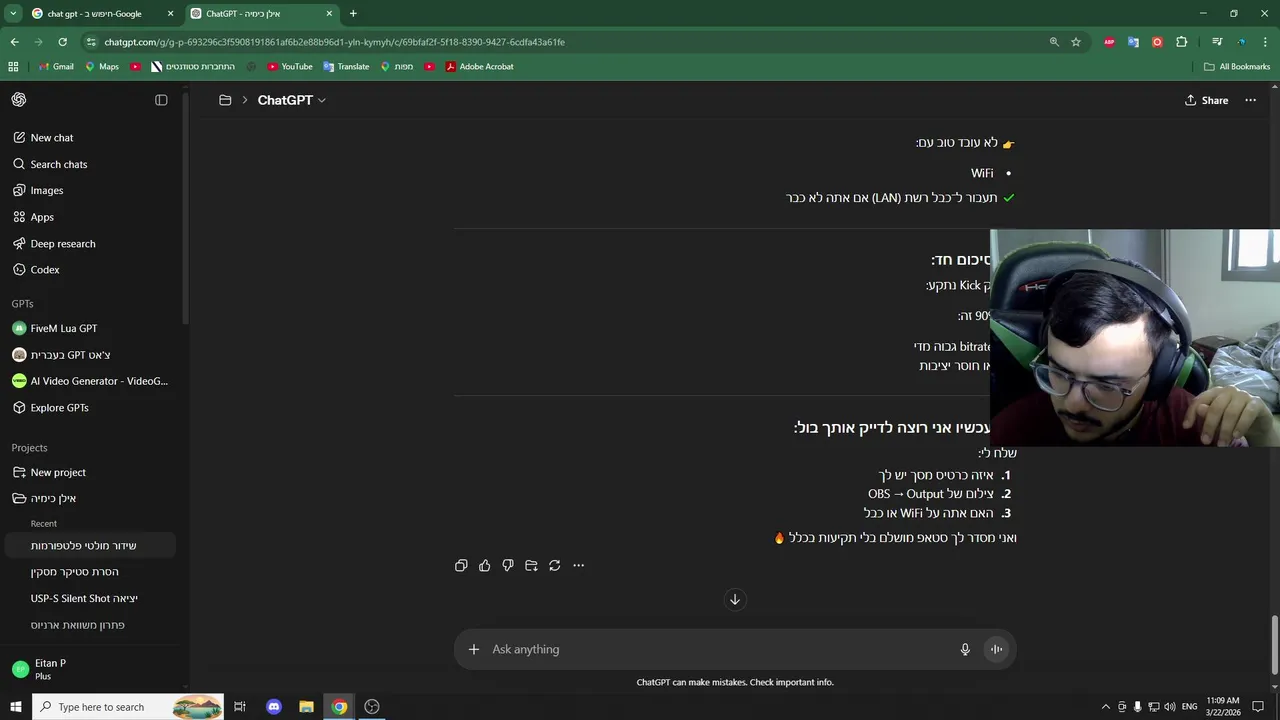Open Codex in the sidebar
The image size is (1280, 720).
click(90, 270)
